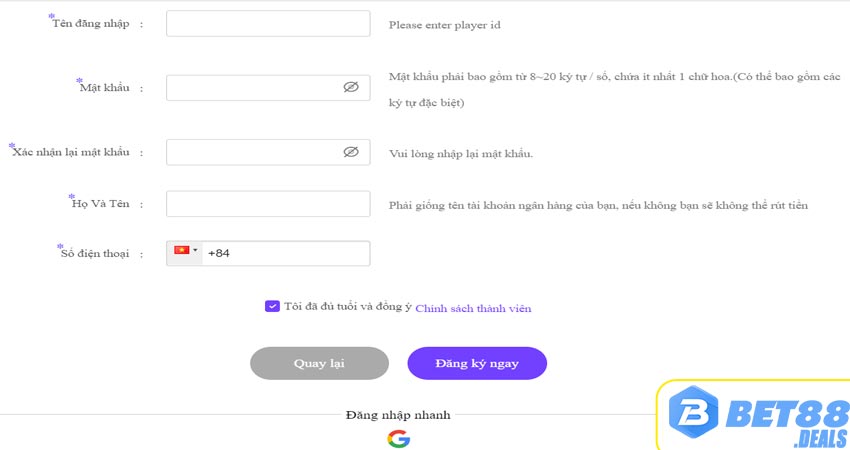
Task: Sign in quickly with the Google icon
Action: click(398, 439)
